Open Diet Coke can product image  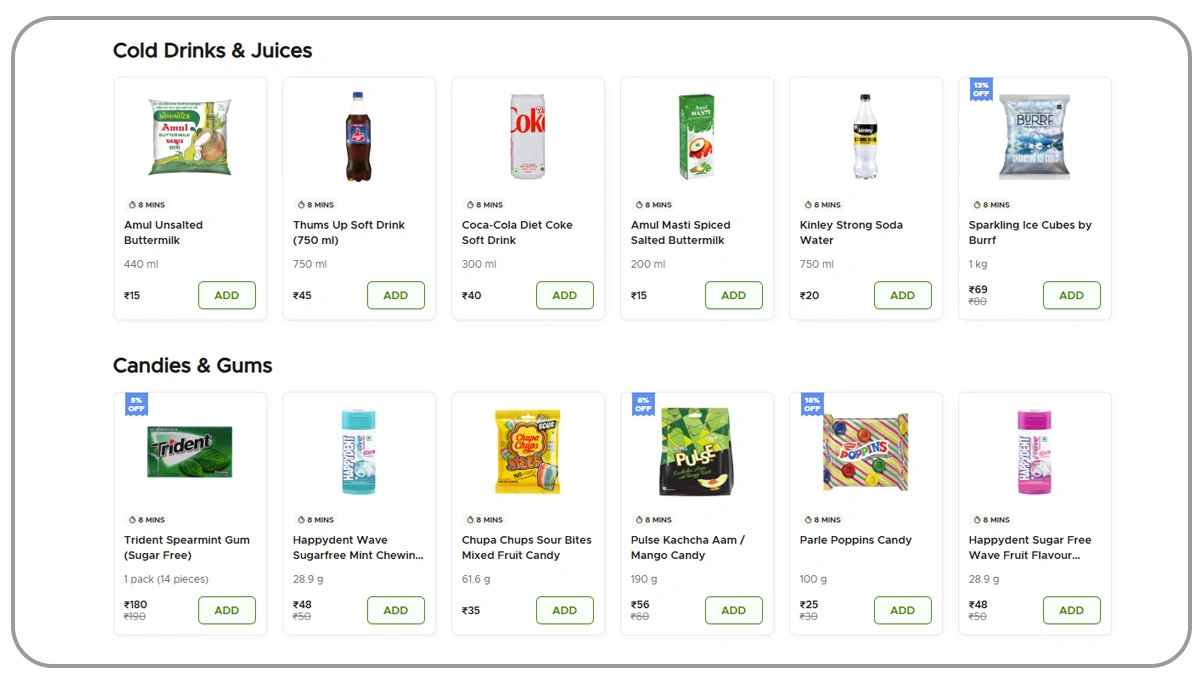click(x=527, y=138)
